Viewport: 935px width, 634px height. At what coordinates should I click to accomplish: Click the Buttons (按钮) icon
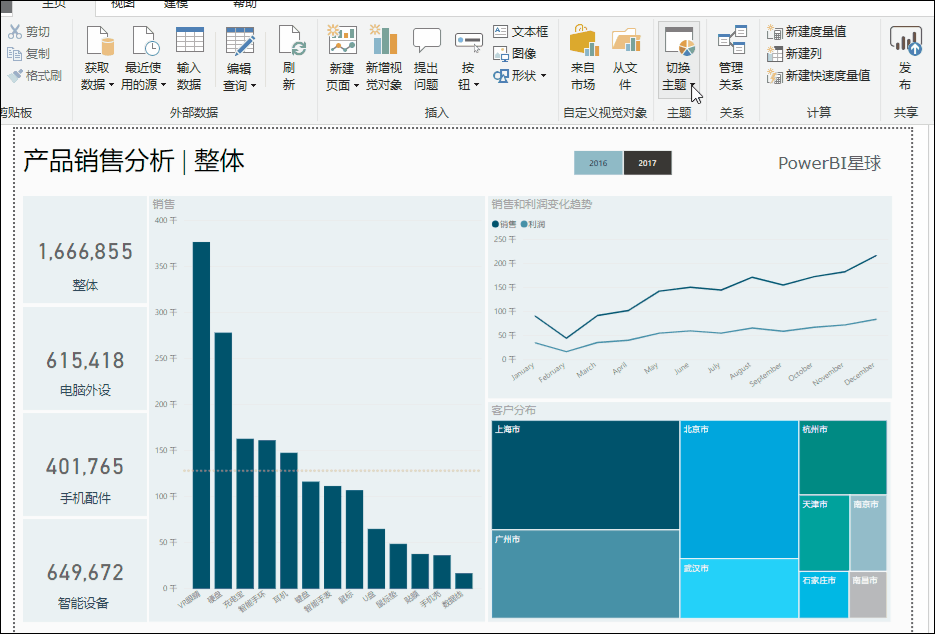(469, 42)
